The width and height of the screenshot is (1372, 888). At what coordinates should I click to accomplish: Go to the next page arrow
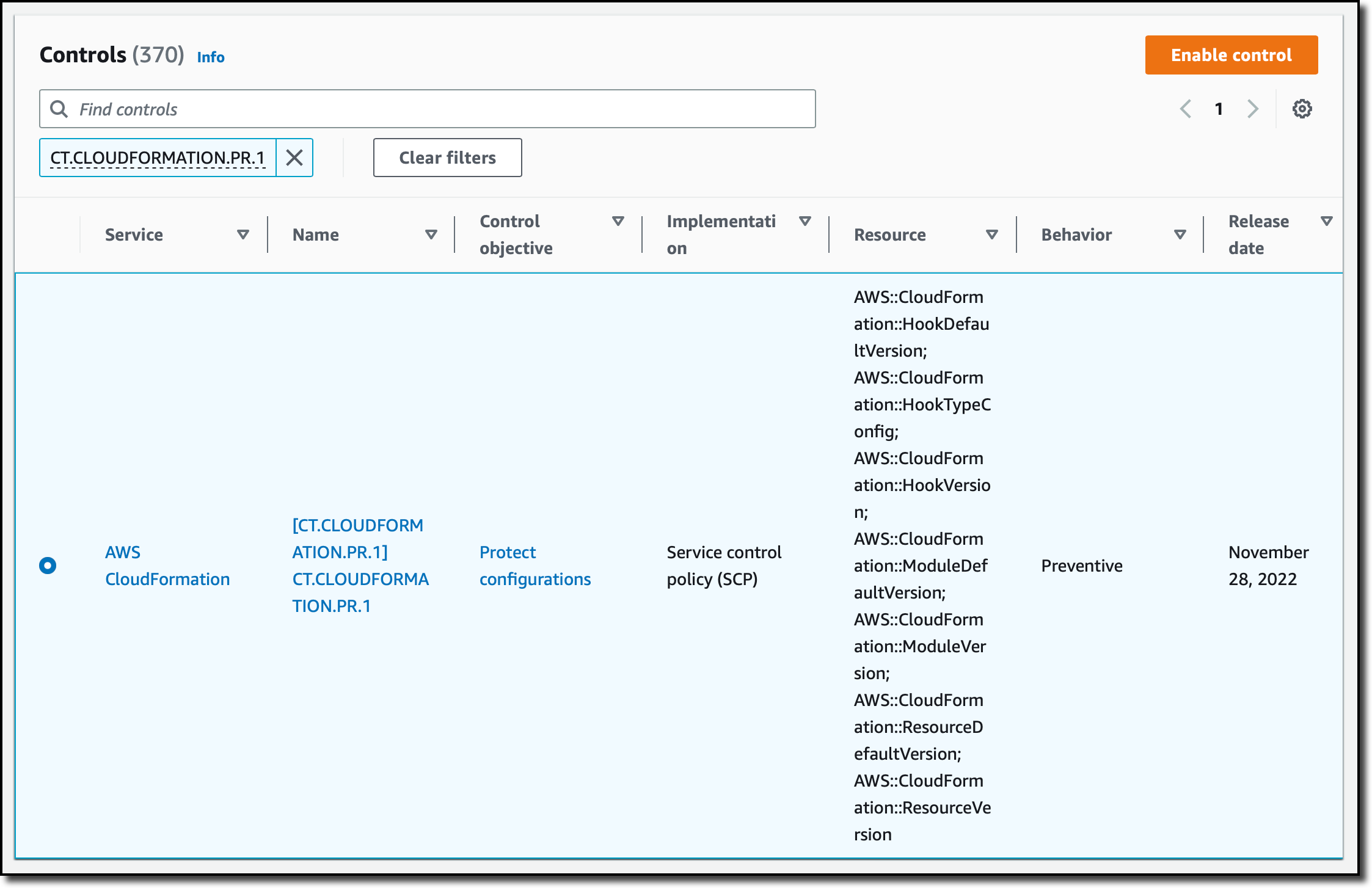(1252, 109)
